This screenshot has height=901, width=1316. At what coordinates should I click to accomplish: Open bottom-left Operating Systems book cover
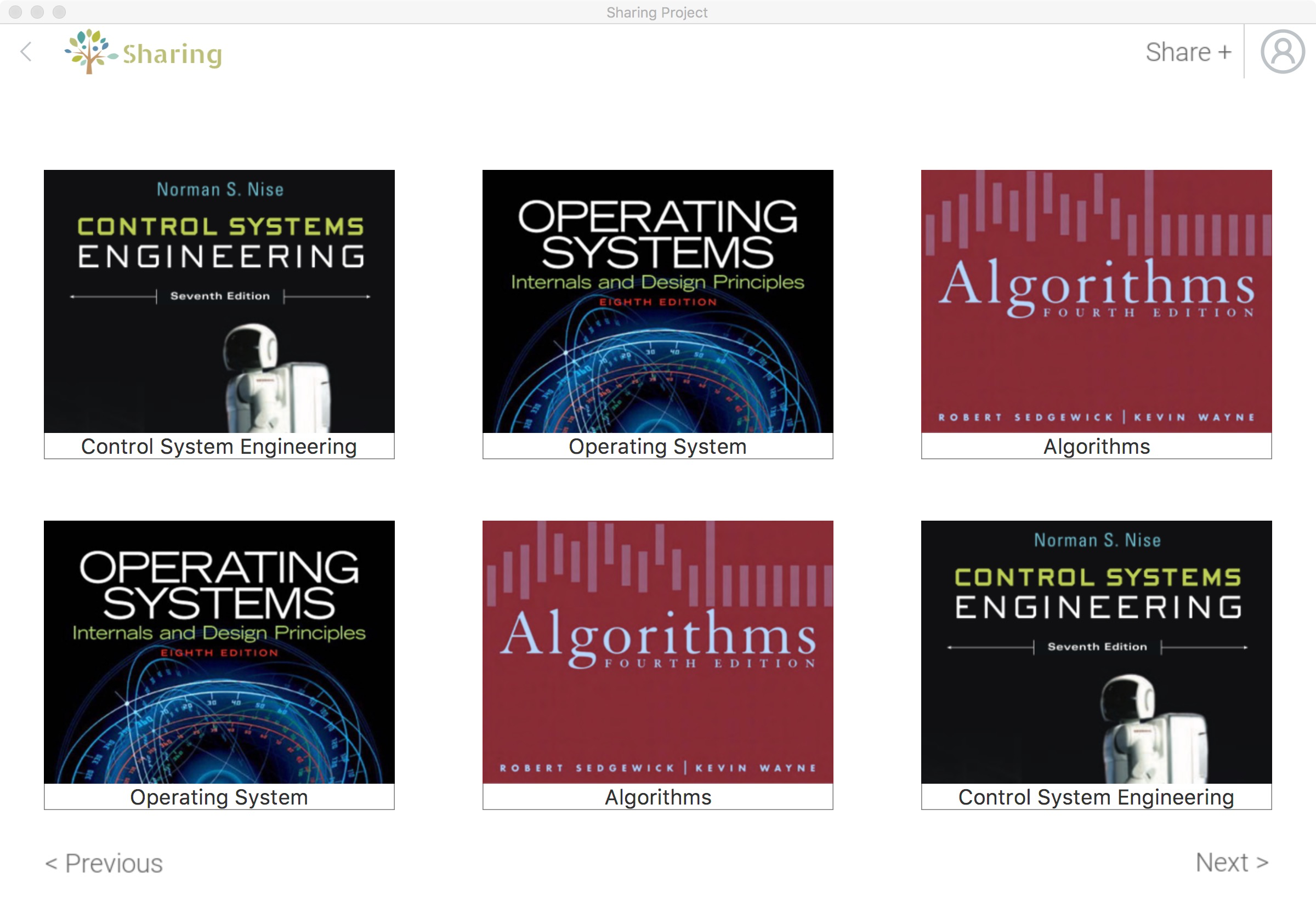tap(219, 652)
